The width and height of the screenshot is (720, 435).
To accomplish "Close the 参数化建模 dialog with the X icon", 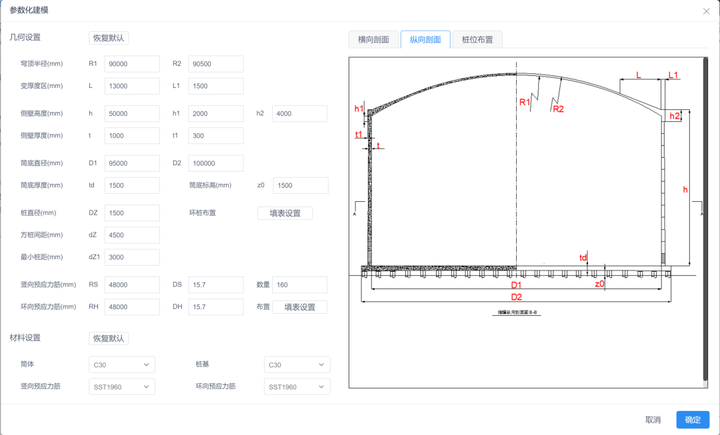I will pyautogui.click(x=706, y=11).
